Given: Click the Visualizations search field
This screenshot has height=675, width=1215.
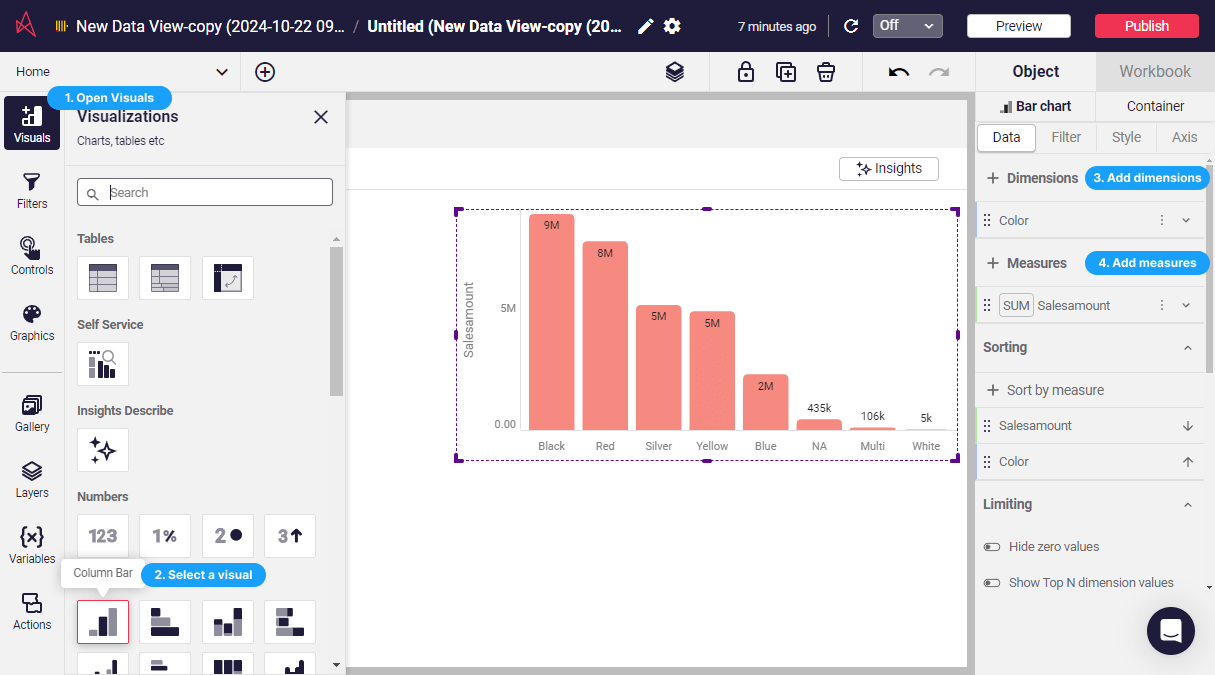Looking at the screenshot, I should pos(204,191).
